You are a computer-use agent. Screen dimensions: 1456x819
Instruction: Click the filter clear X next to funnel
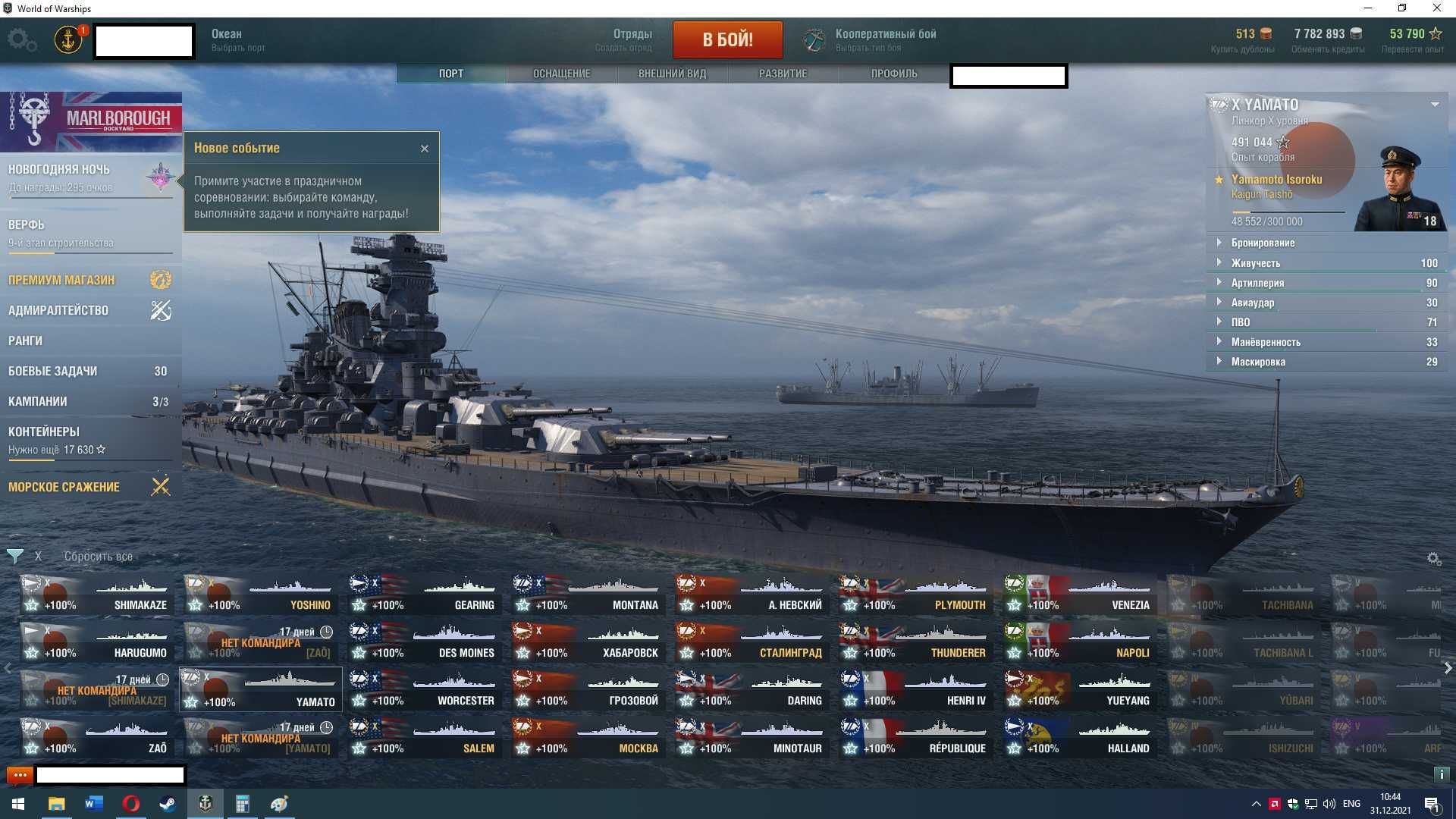click(38, 557)
